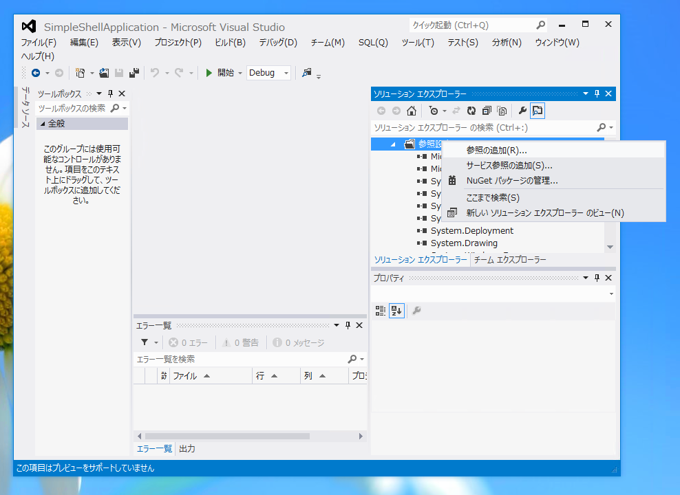Select サービス参照の追加(S)... menu item
The width and height of the screenshot is (680, 495).
pyautogui.click(x=553, y=166)
